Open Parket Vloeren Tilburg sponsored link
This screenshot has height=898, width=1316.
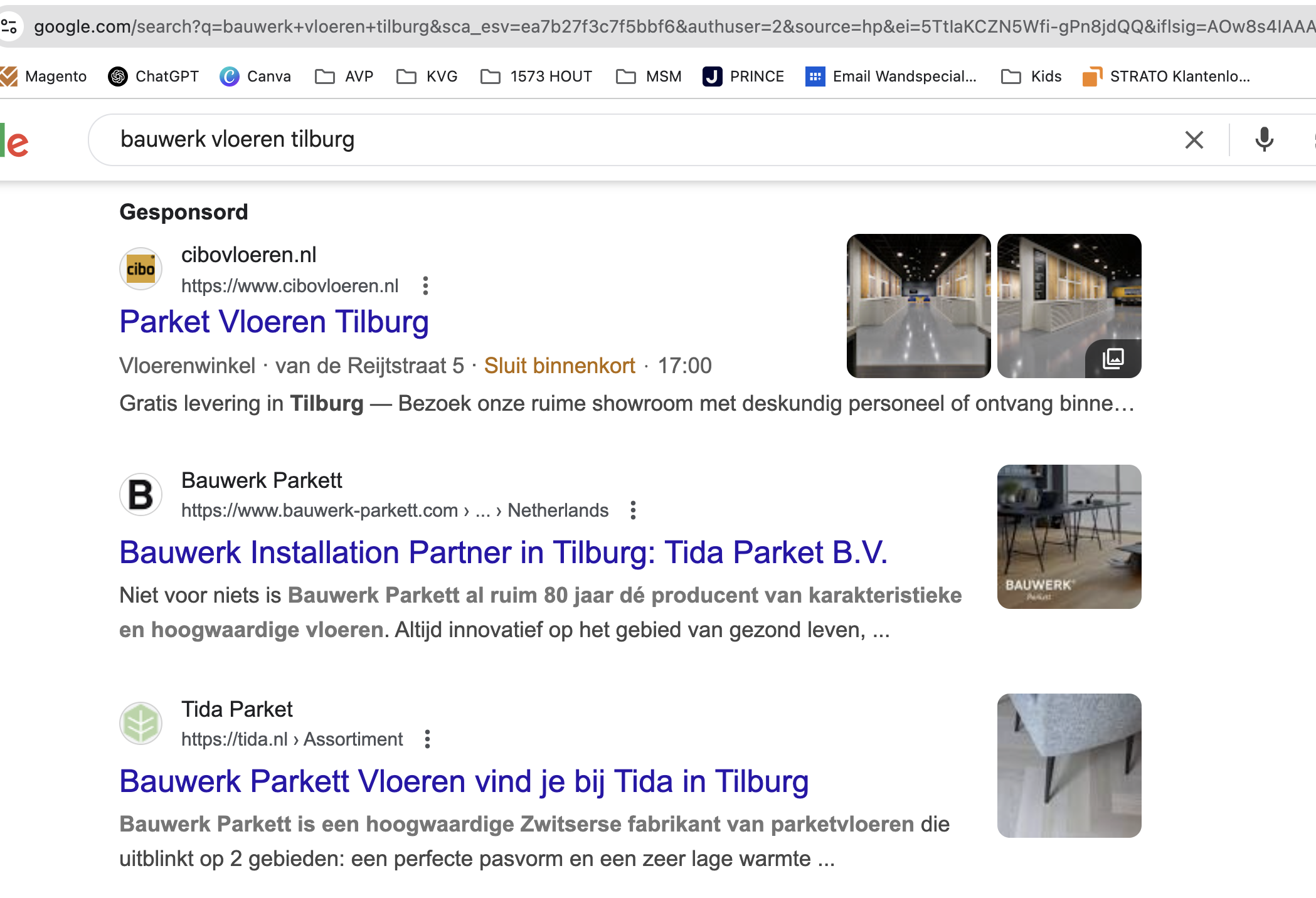tap(274, 322)
